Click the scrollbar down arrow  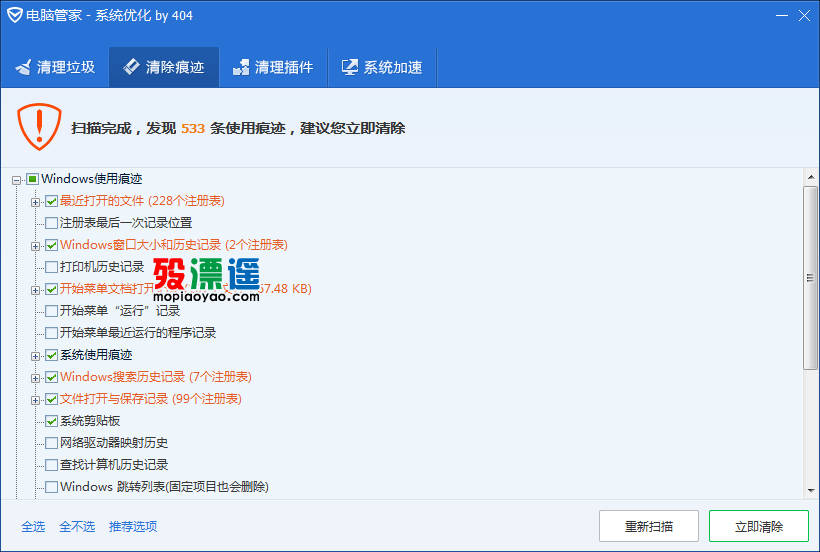811,490
